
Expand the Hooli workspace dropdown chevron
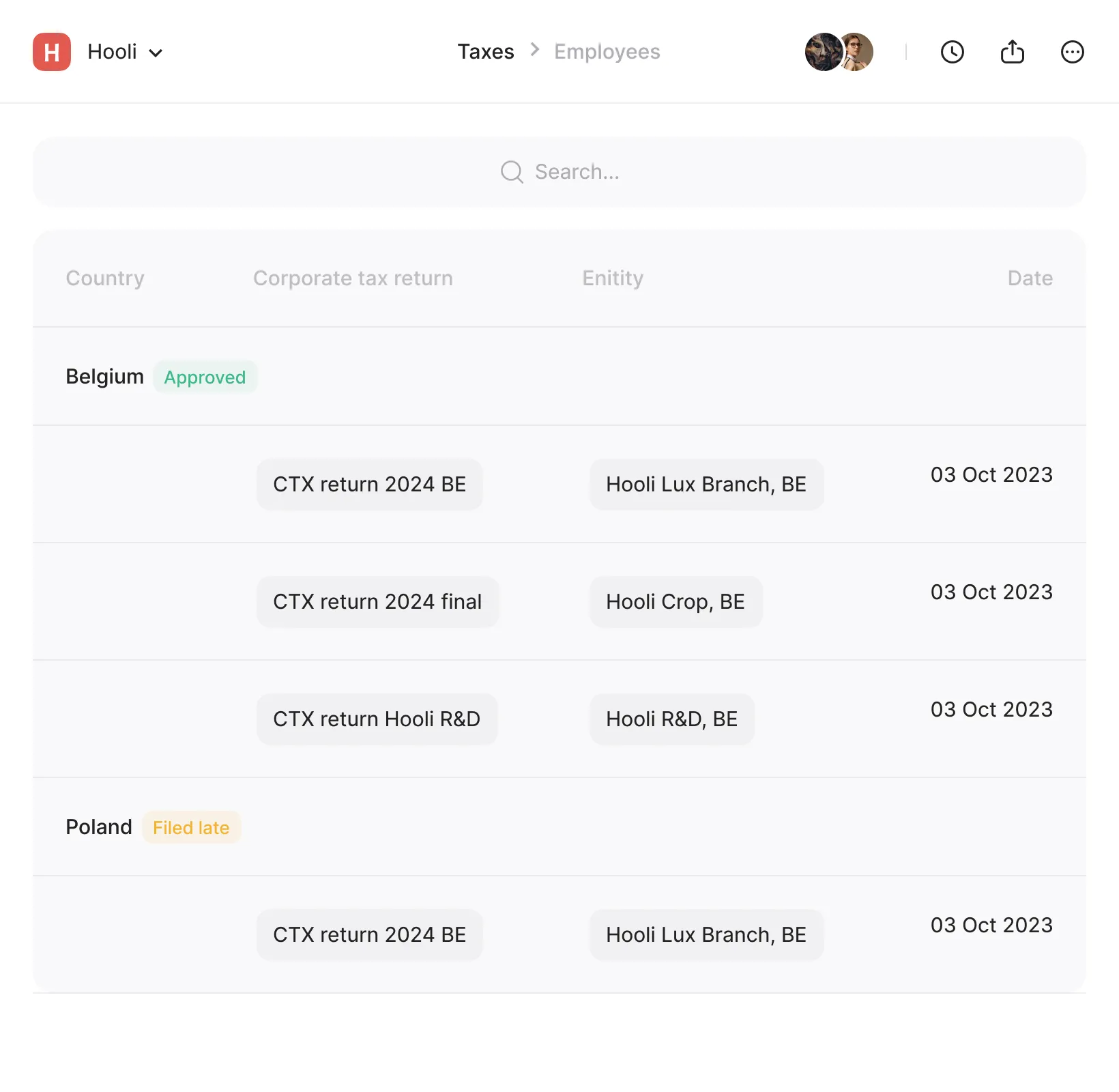[x=156, y=53]
